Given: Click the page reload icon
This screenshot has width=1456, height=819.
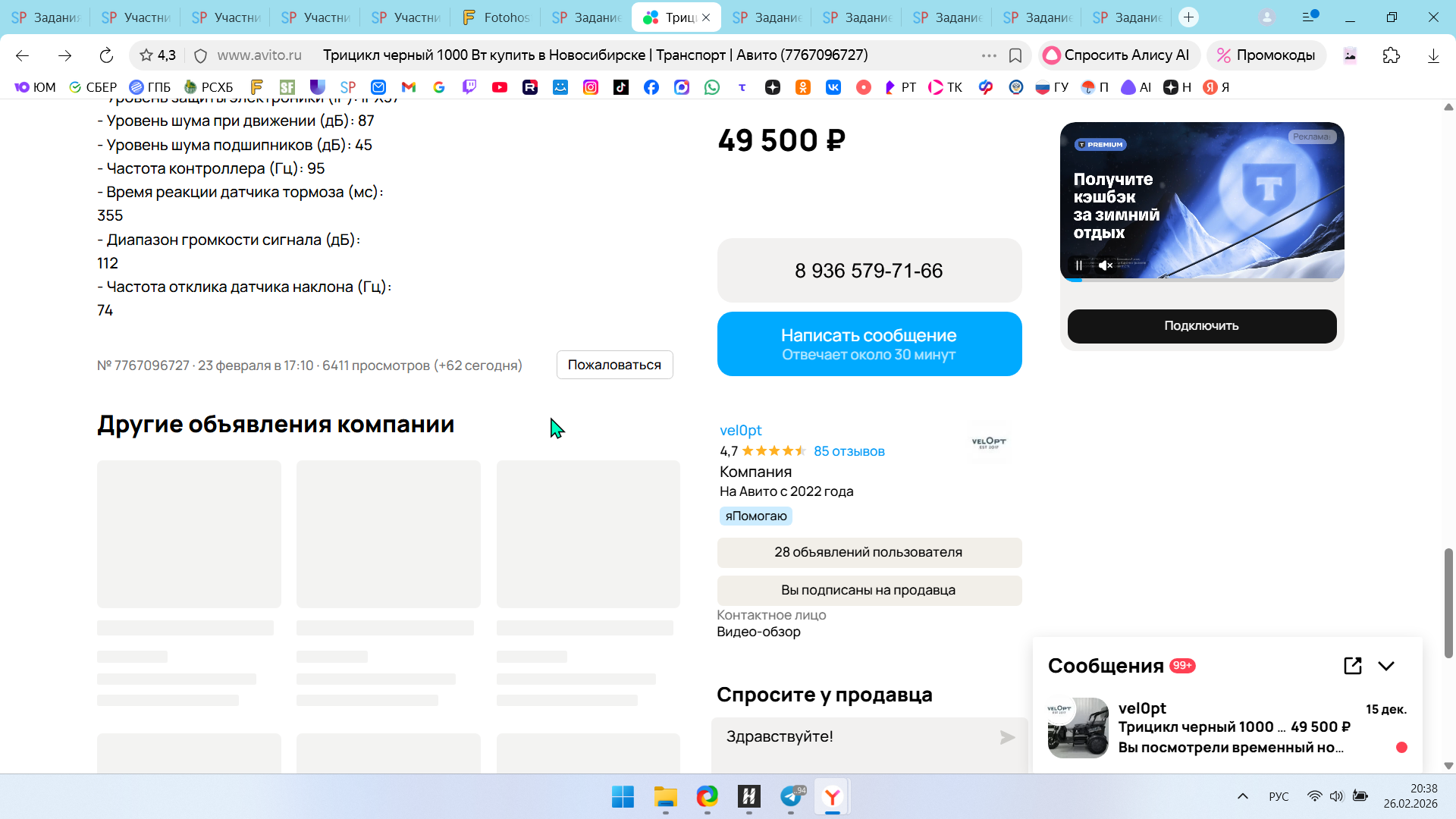Looking at the screenshot, I should 106,55.
